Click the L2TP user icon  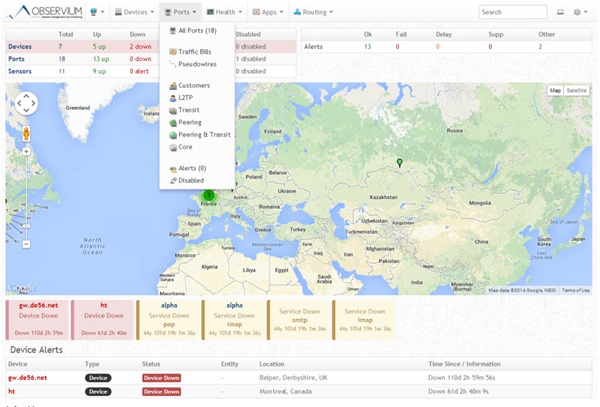[173, 98]
